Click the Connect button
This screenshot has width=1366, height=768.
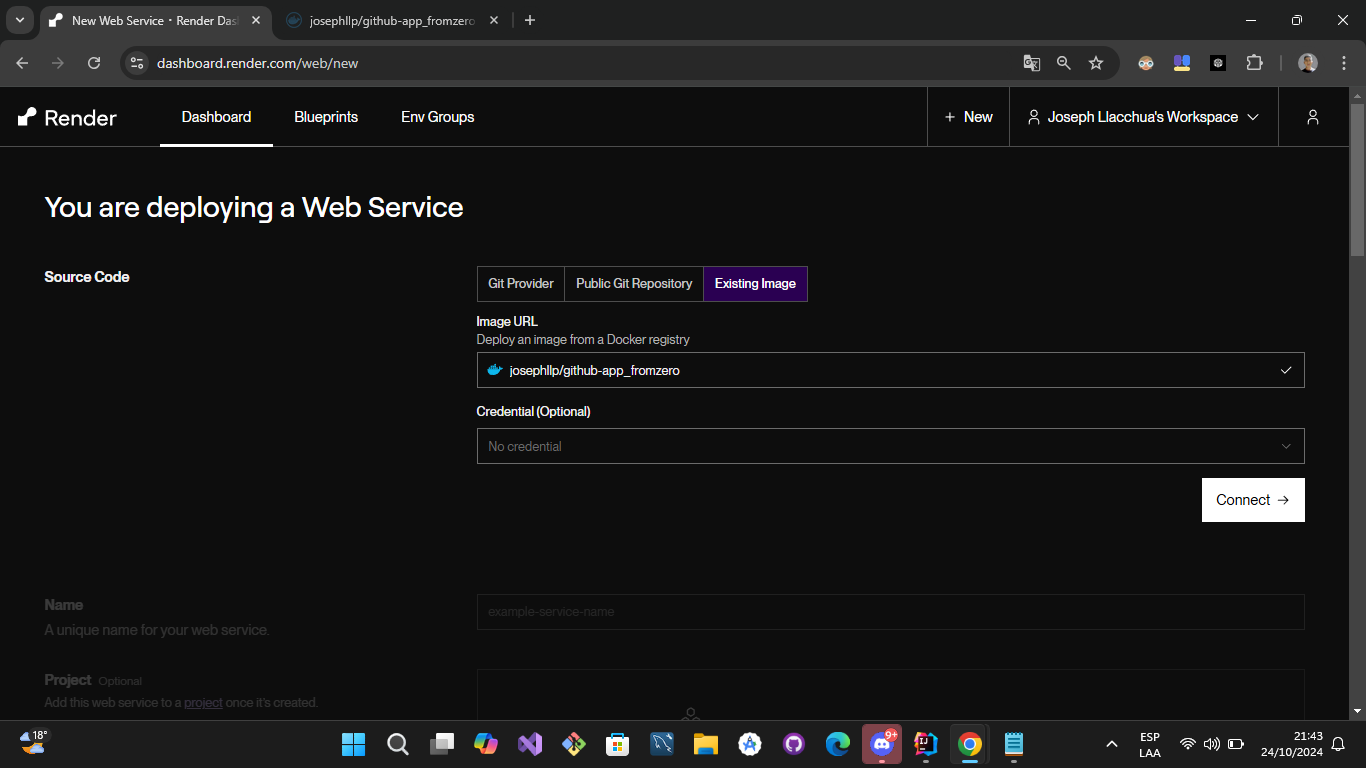coord(1253,500)
